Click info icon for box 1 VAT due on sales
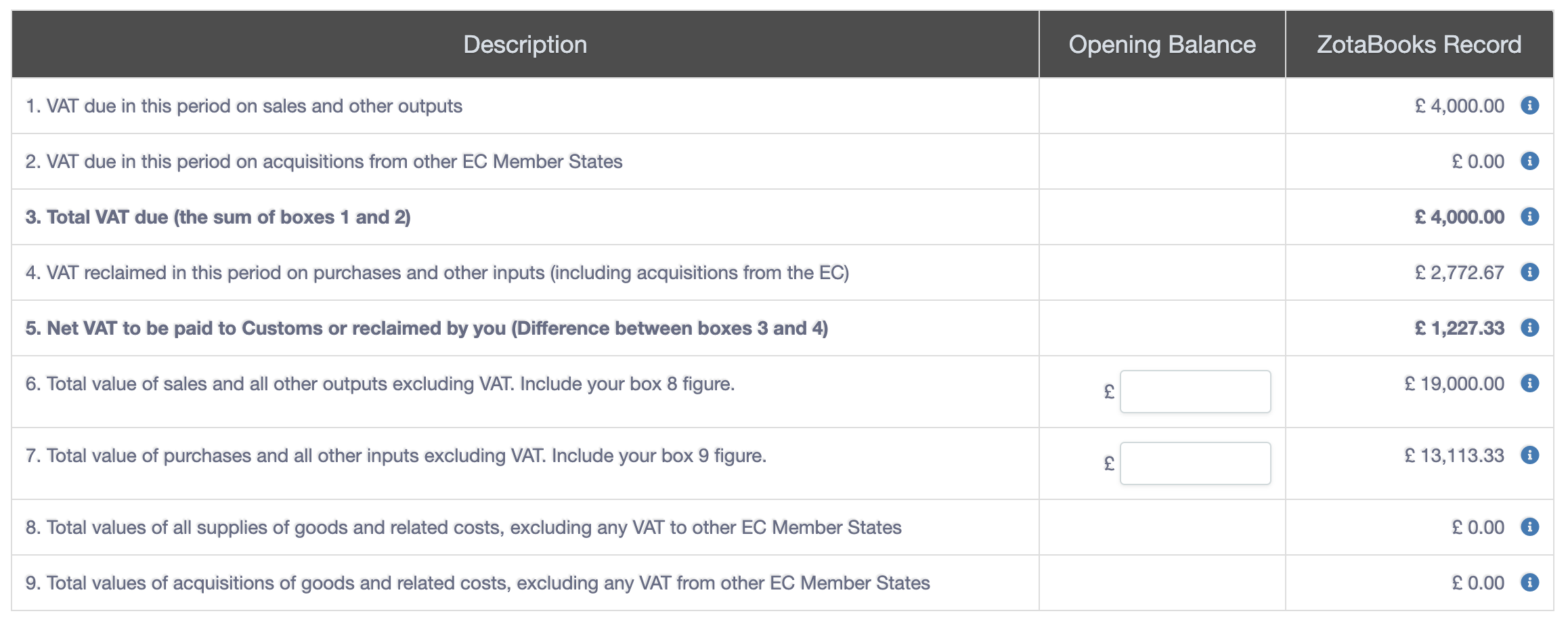Image resolution: width=1568 pixels, height=622 pixels. point(1529,106)
